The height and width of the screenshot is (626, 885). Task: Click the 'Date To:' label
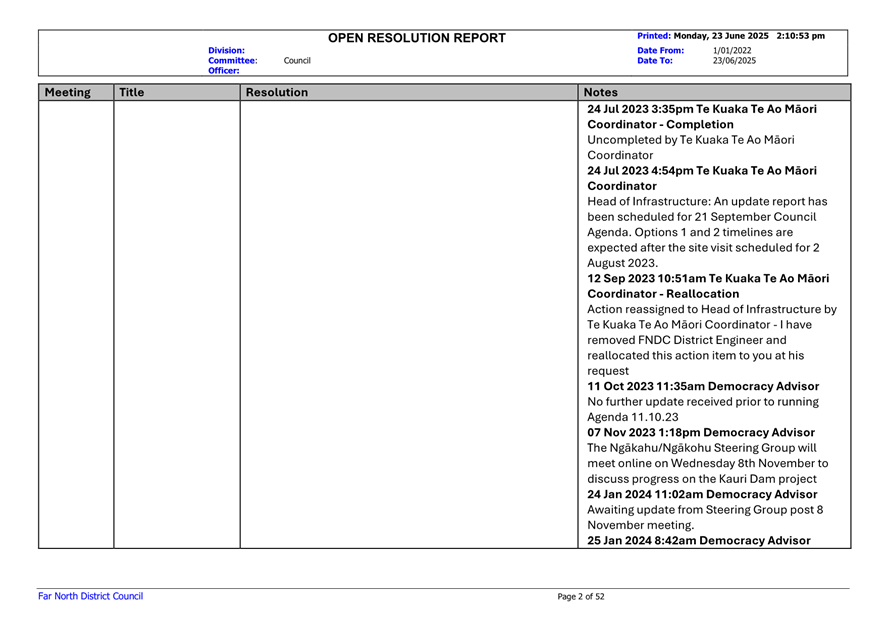point(655,60)
